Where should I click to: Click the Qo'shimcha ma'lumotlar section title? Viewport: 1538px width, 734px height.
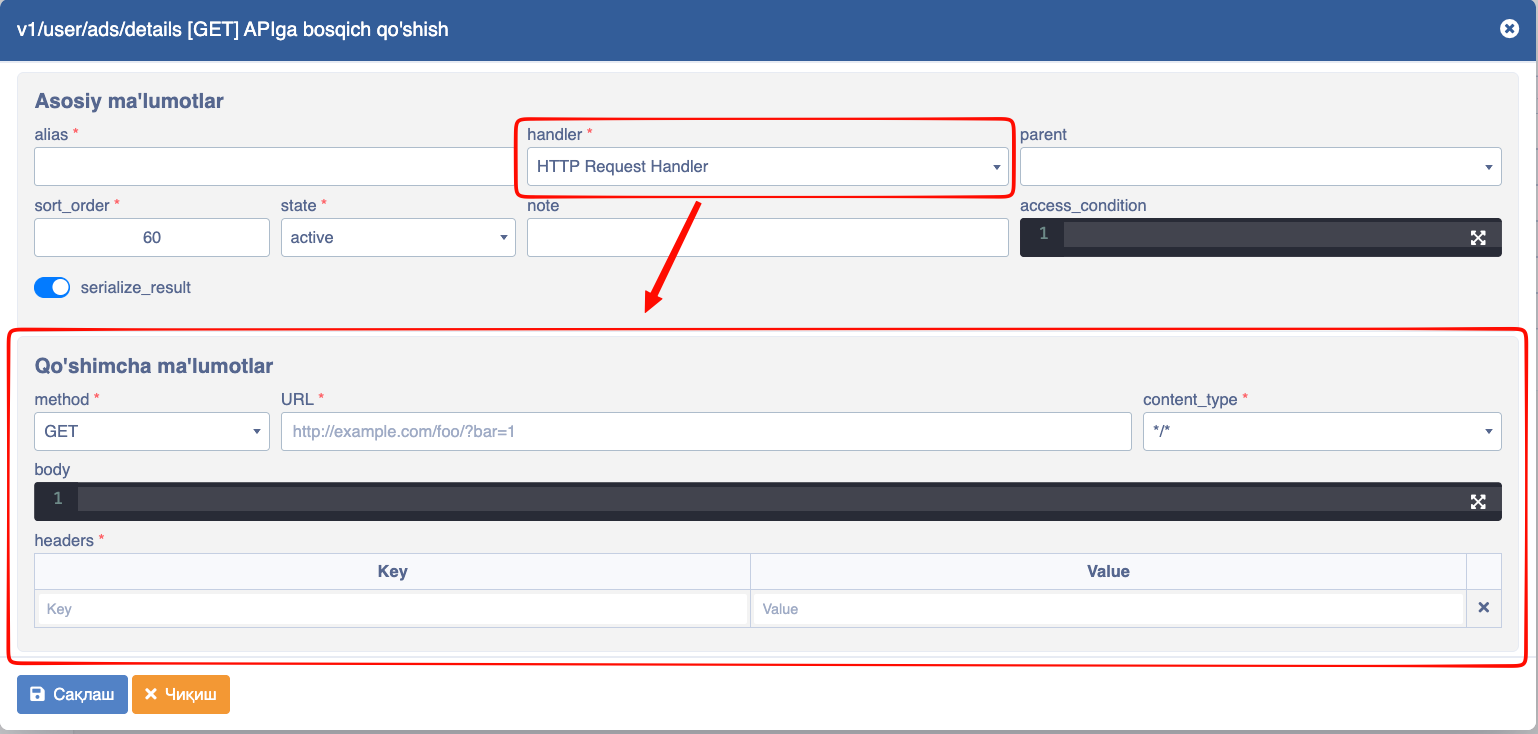pos(154,366)
